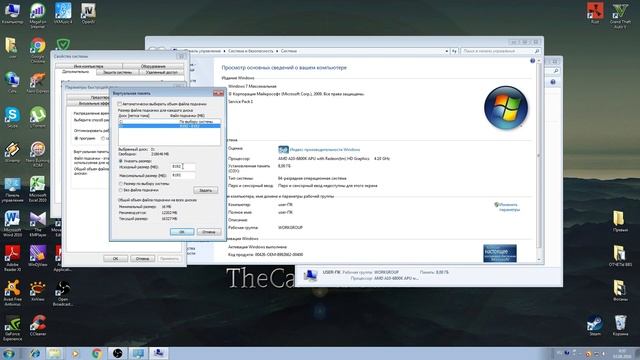Launch Skype from the desktop
Screen dimensions: 640x360
[x=12, y=117]
